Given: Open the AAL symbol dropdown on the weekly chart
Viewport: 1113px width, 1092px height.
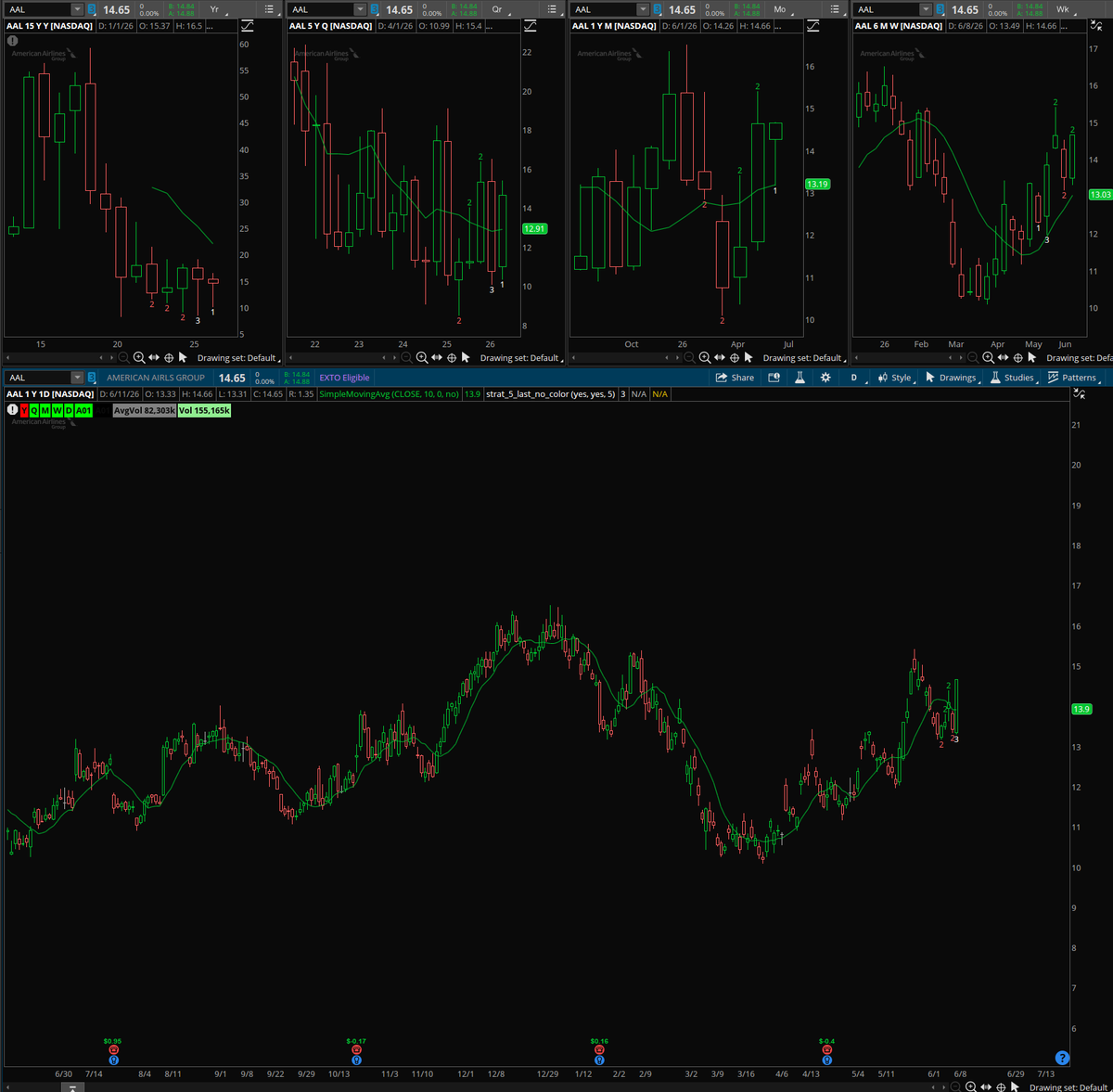Looking at the screenshot, I should (926, 9).
